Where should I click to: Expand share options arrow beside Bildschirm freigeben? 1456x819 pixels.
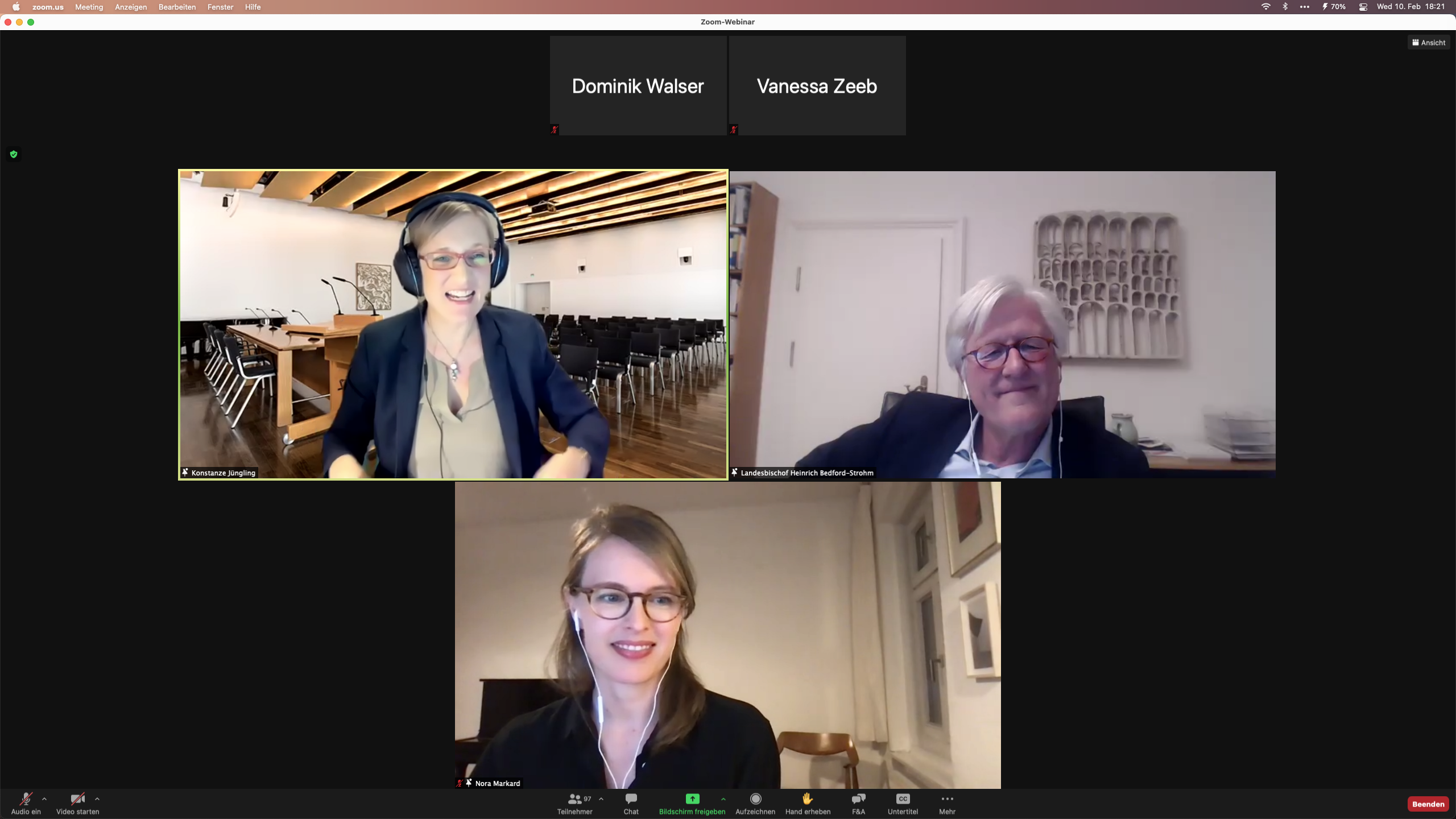pos(723,799)
